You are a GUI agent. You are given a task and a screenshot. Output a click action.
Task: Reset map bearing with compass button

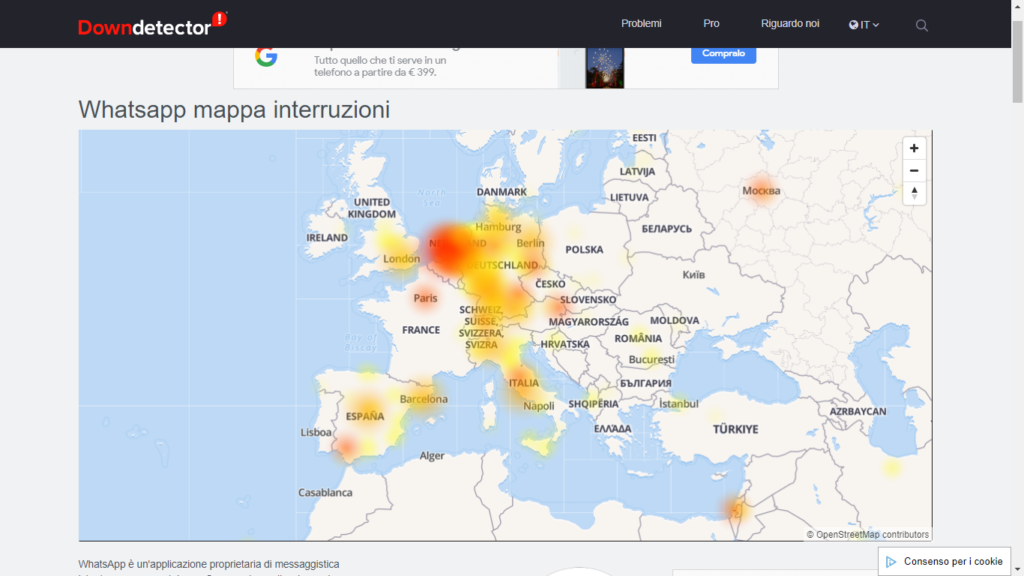click(x=914, y=193)
